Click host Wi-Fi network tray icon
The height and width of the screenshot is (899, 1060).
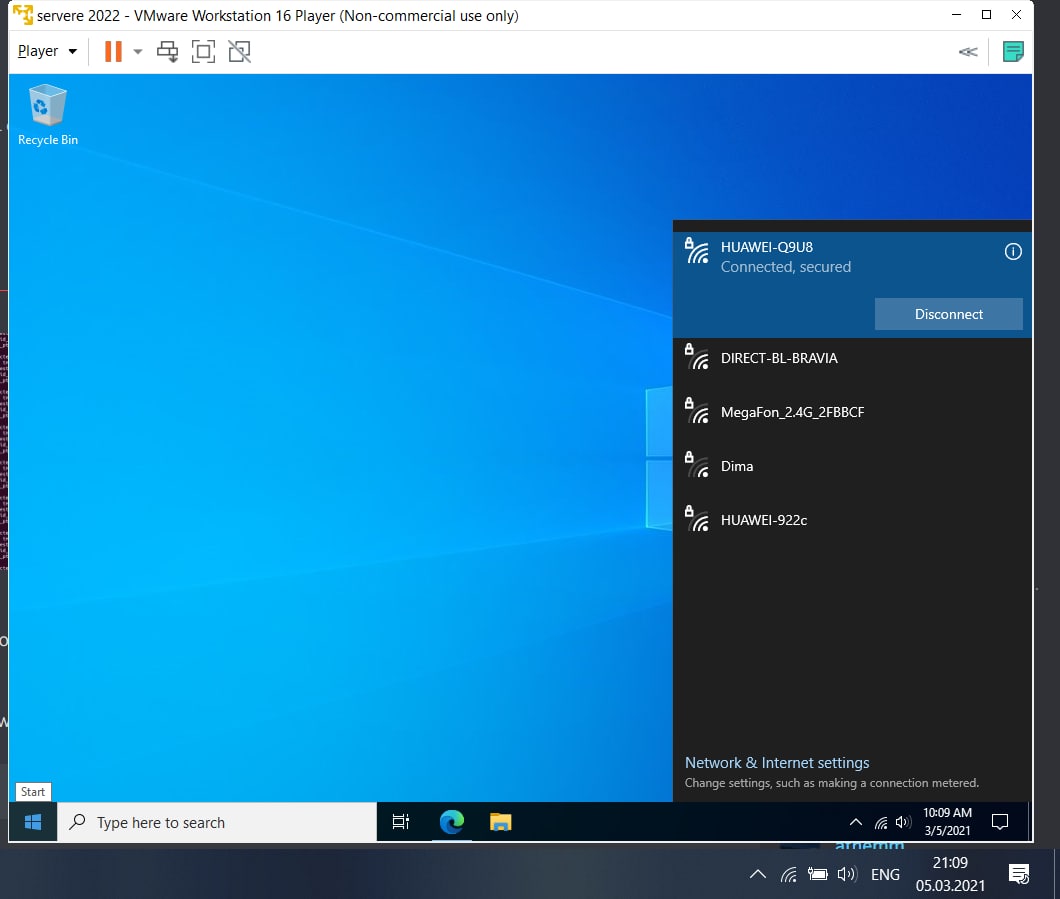click(x=788, y=875)
